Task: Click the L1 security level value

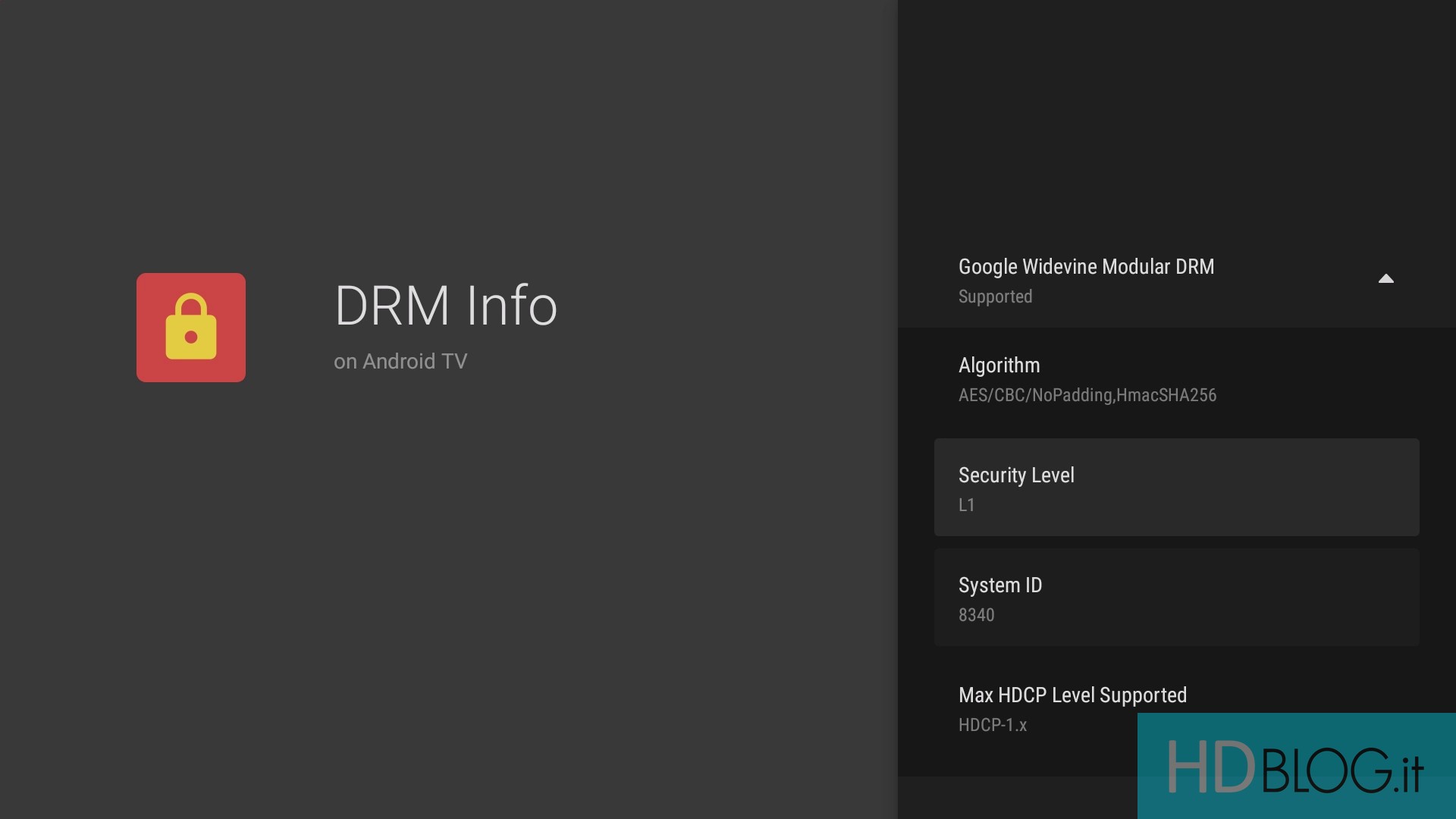Action: [x=966, y=506]
